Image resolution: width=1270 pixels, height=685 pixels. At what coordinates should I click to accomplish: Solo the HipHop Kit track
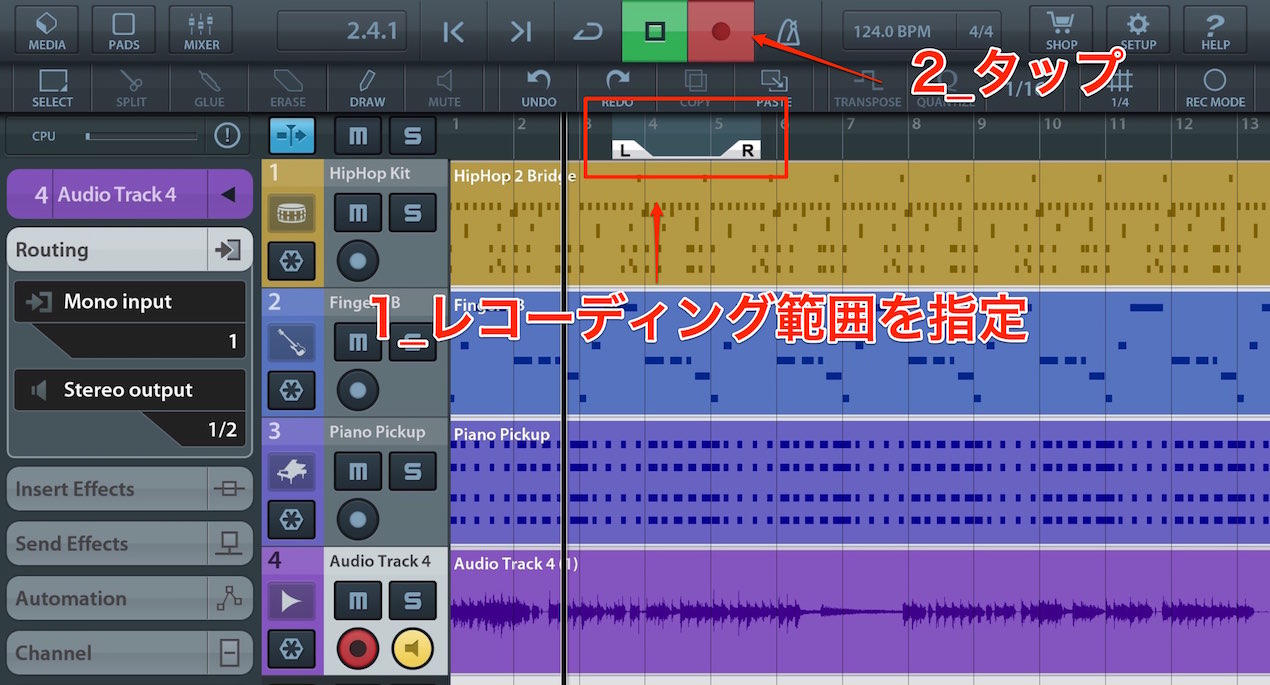coord(413,212)
